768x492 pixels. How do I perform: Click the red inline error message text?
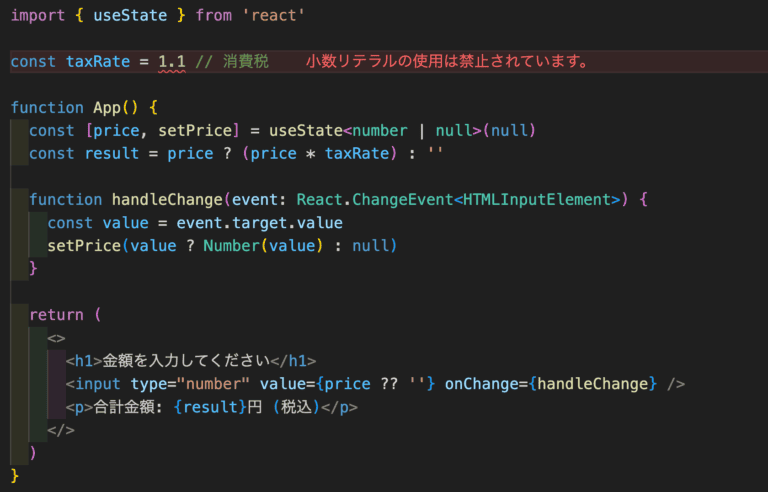447,62
